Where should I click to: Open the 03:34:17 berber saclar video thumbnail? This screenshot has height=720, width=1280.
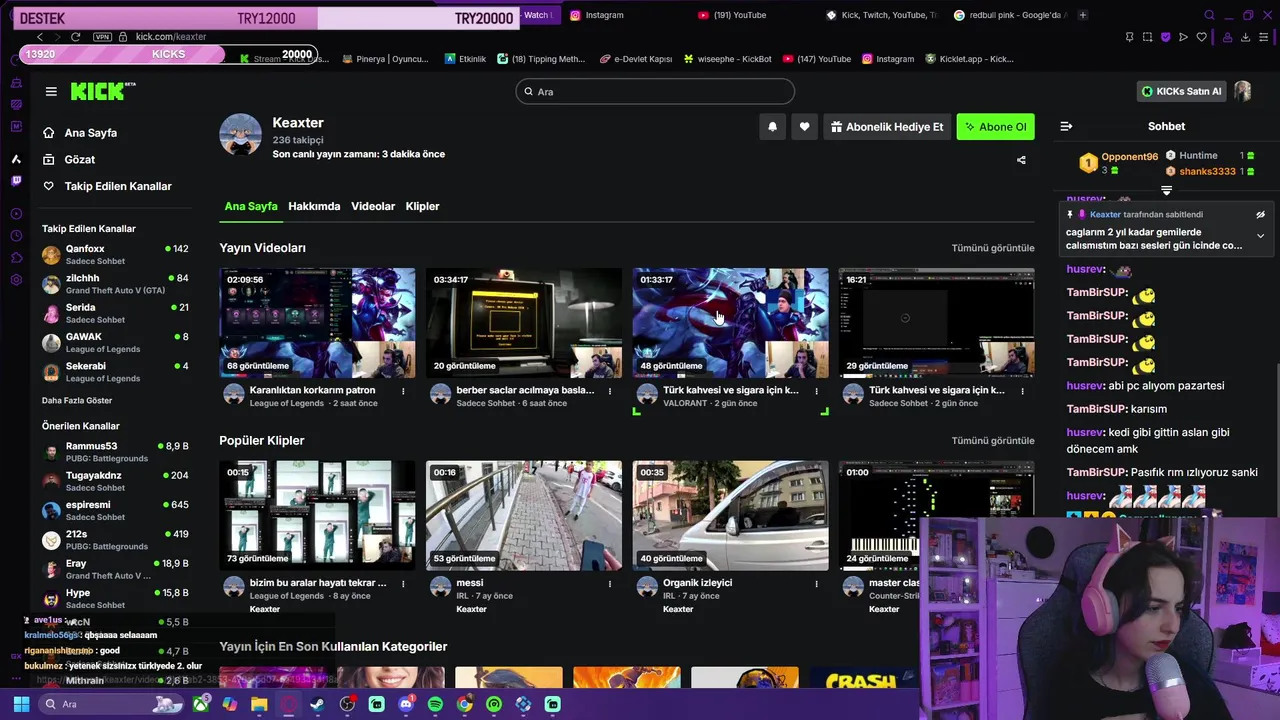coord(524,323)
